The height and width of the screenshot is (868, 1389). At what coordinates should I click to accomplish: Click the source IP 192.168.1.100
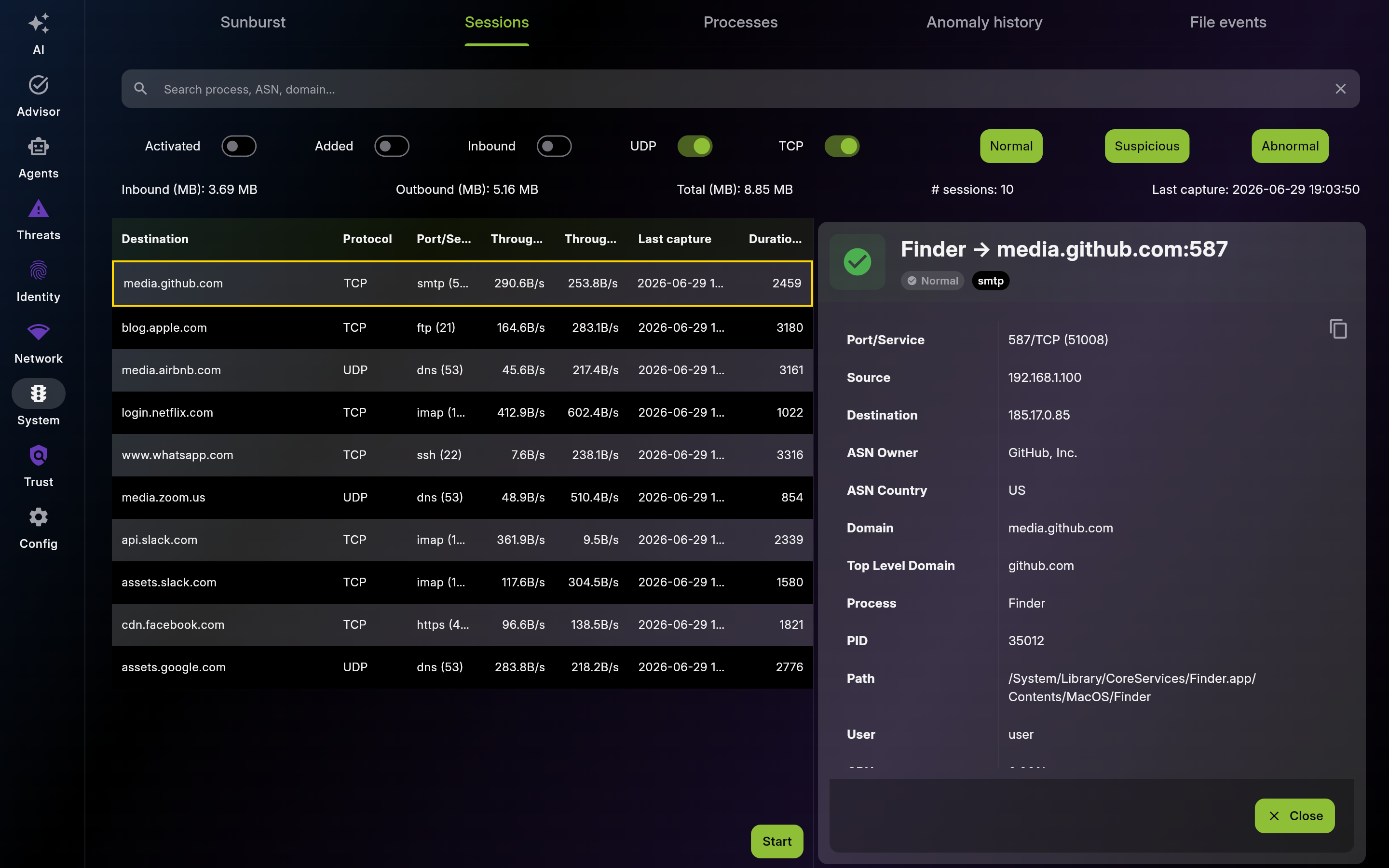(x=1045, y=378)
